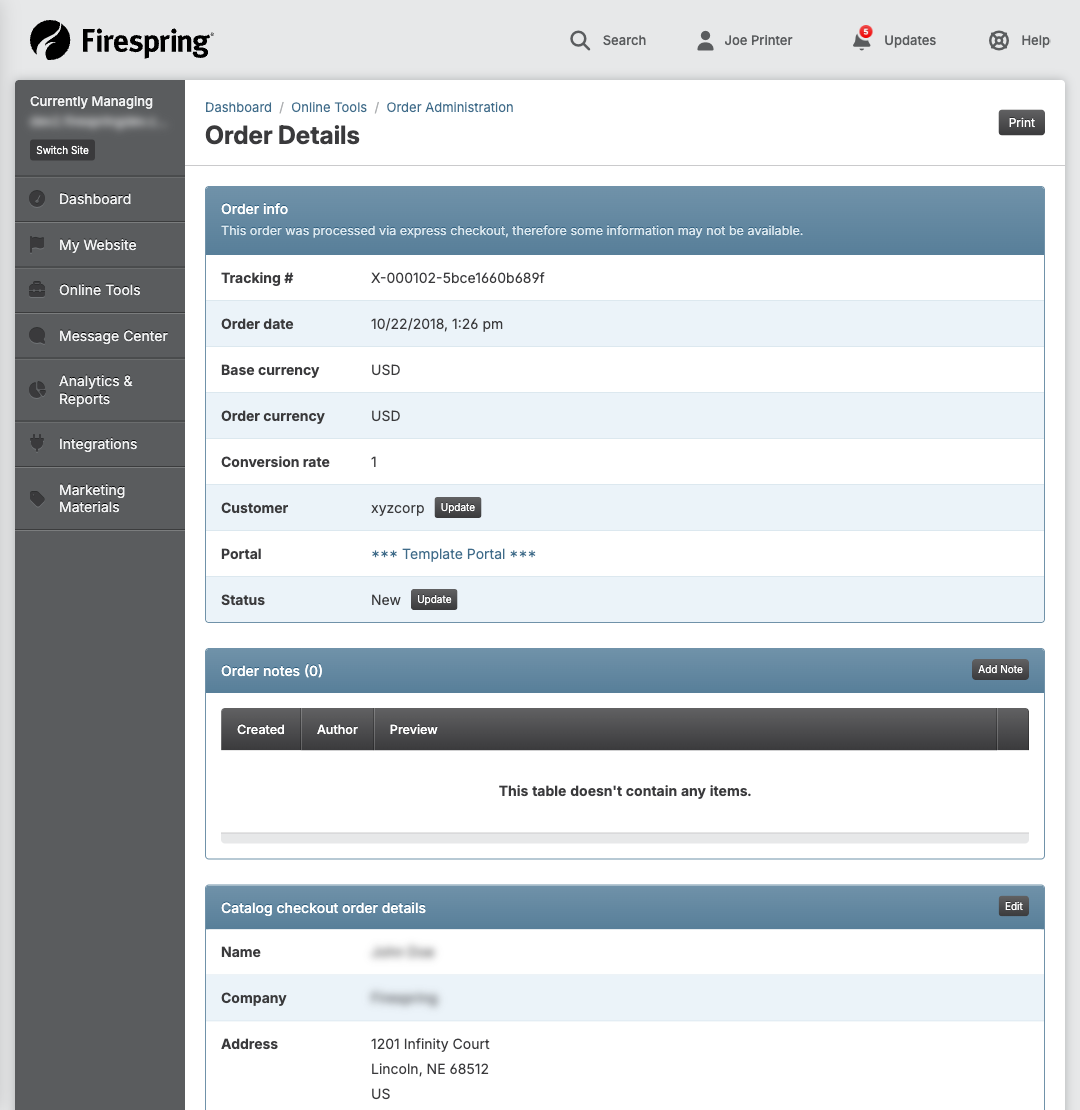Click the Base currency USD value
Screen dimensions: 1080x1110
(386, 370)
